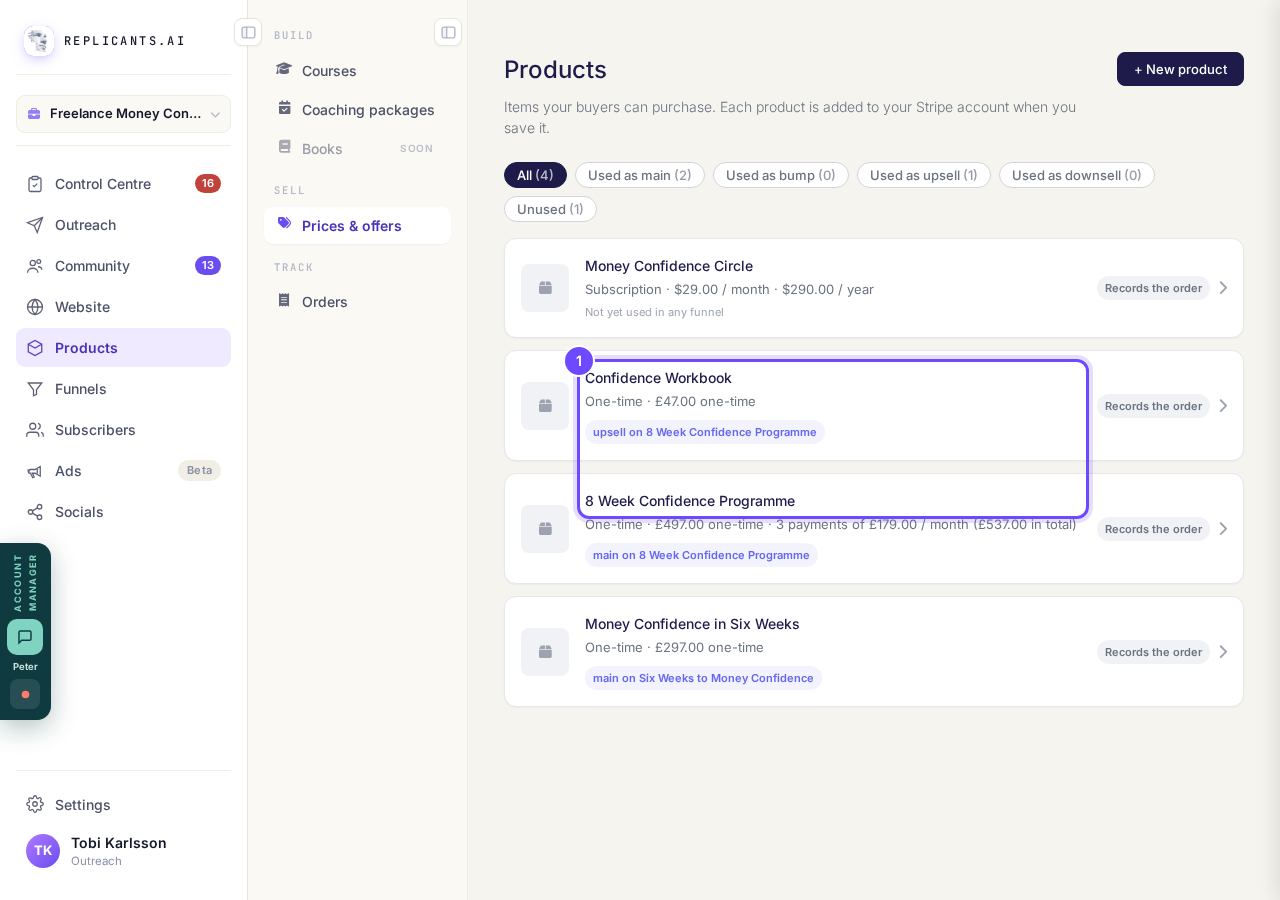
Task: Click the Replicants.ai logo icon
Action: pos(39,41)
